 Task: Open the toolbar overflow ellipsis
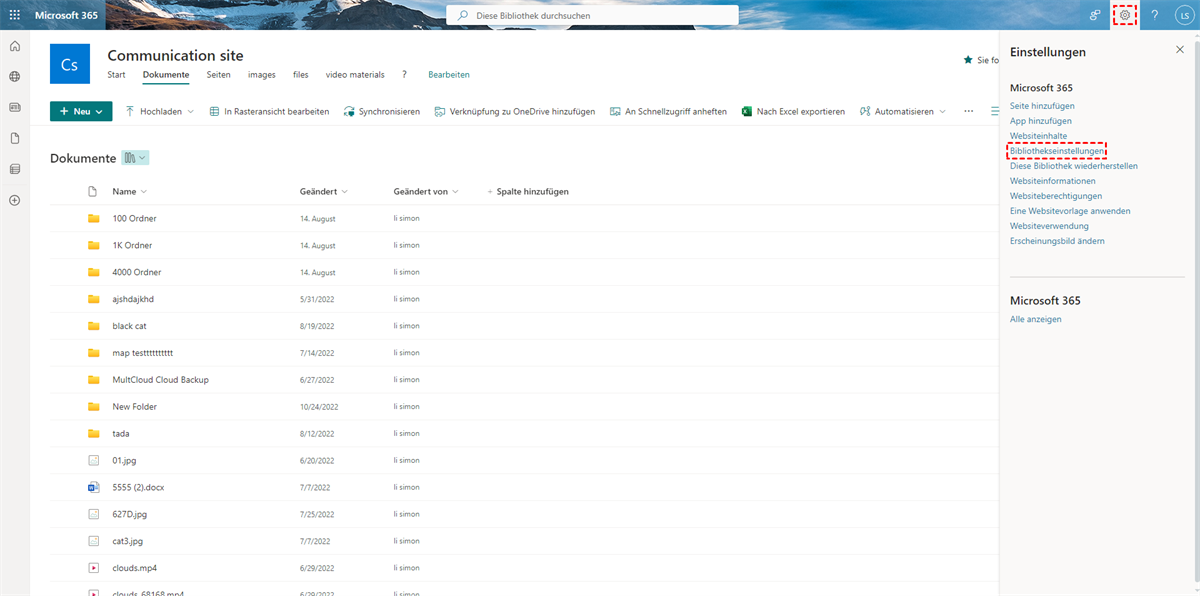[x=968, y=111]
